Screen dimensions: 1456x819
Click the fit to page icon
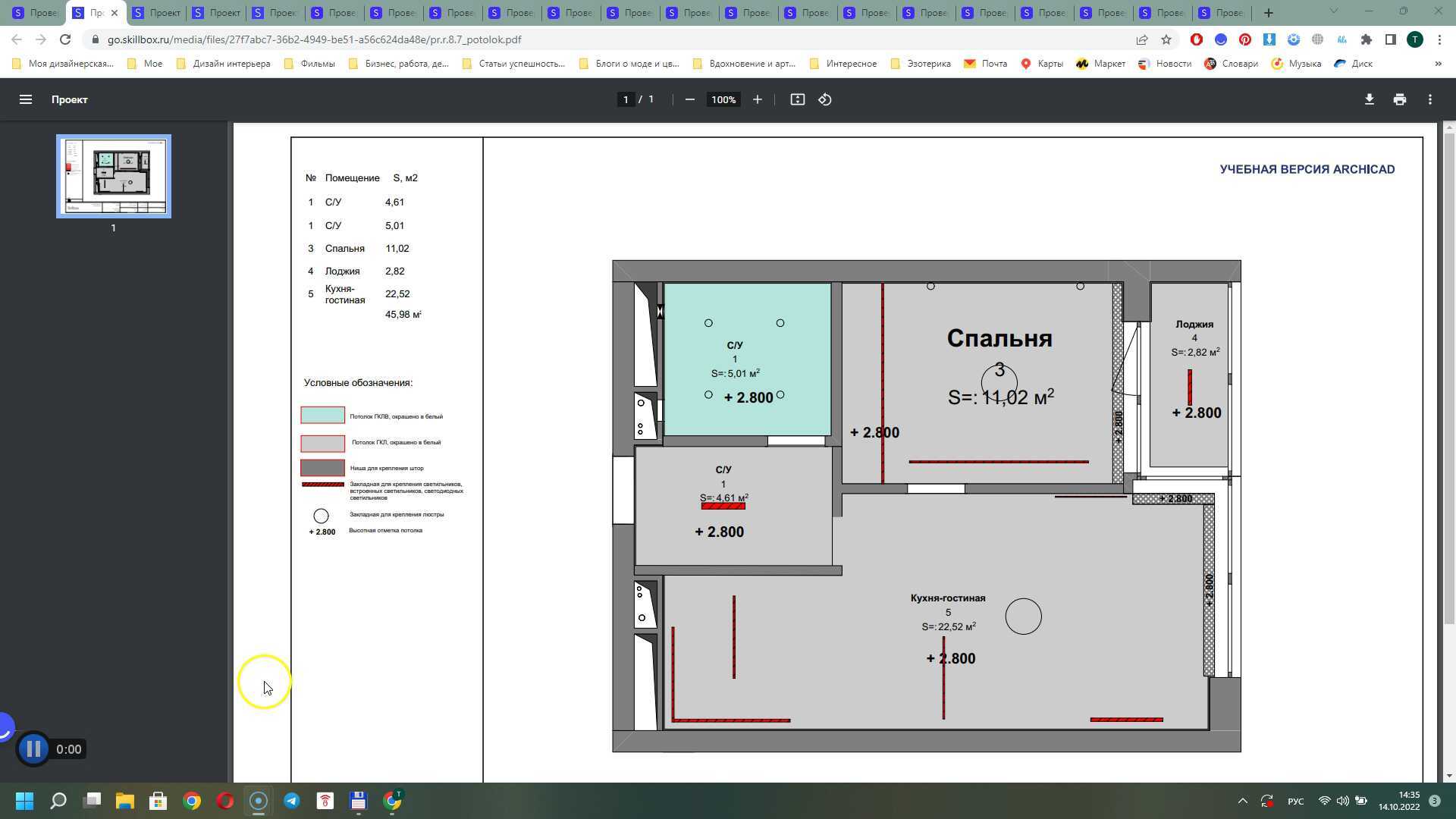pyautogui.click(x=797, y=99)
